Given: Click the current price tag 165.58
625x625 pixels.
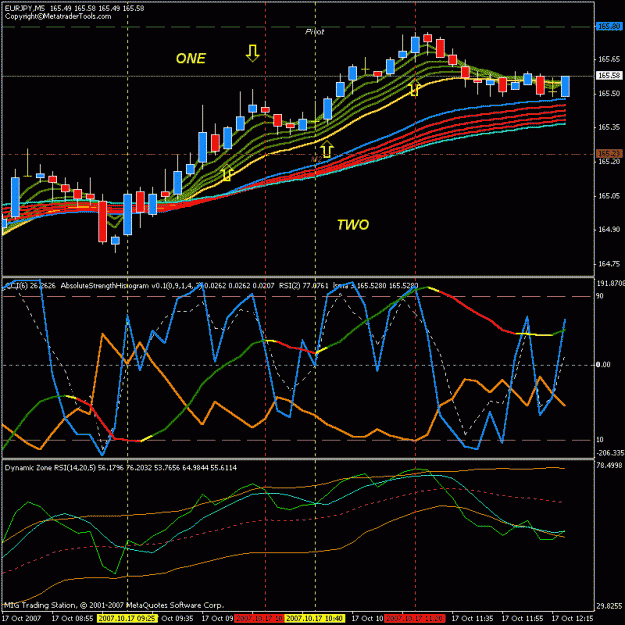Looking at the screenshot, I should point(609,75).
